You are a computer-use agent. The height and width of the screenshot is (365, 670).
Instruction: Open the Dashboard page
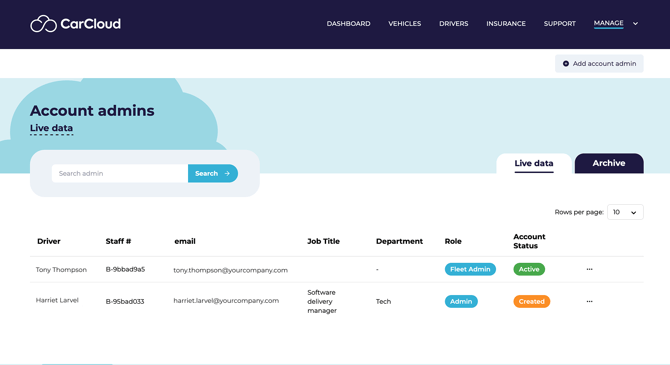348,24
